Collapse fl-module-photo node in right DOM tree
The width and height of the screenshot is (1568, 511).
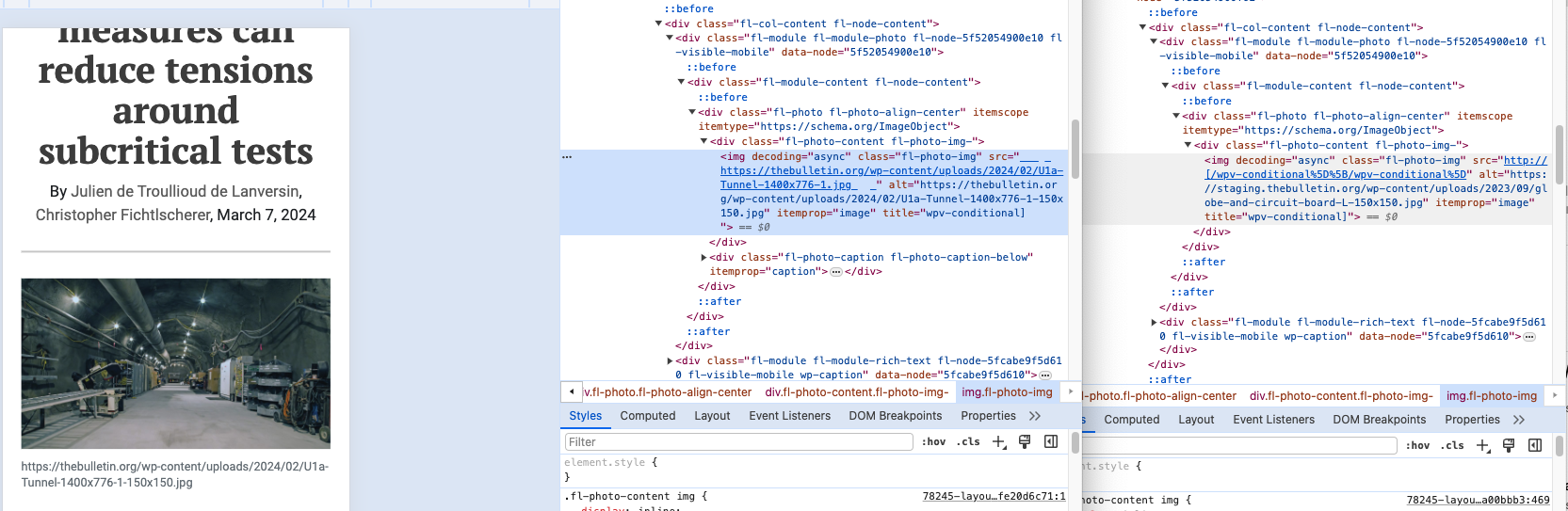coord(1154,41)
